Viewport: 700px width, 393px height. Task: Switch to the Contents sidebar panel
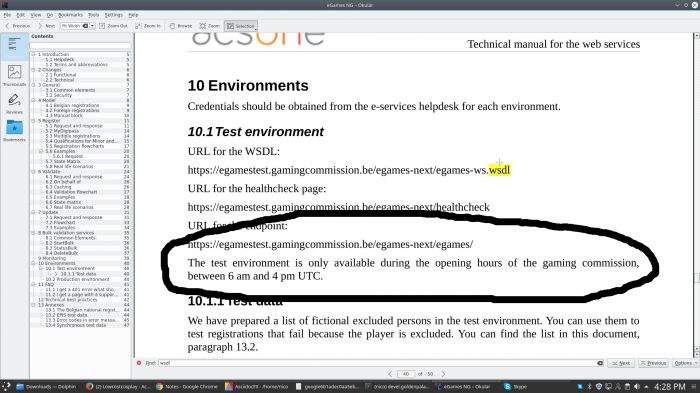[x=14, y=47]
